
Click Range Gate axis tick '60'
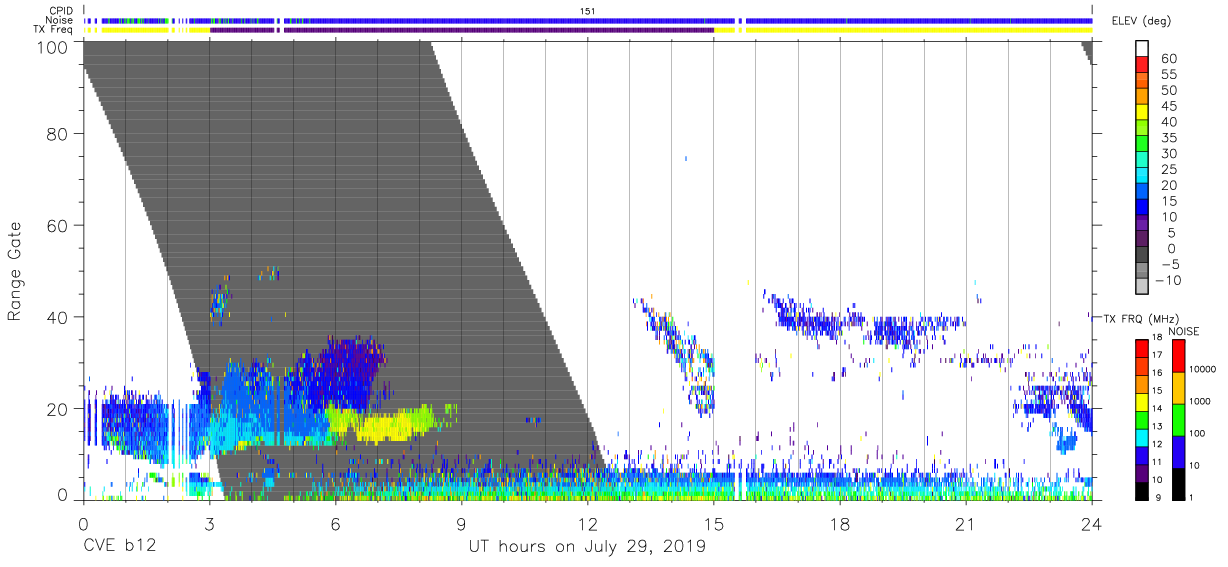pyautogui.click(x=57, y=225)
